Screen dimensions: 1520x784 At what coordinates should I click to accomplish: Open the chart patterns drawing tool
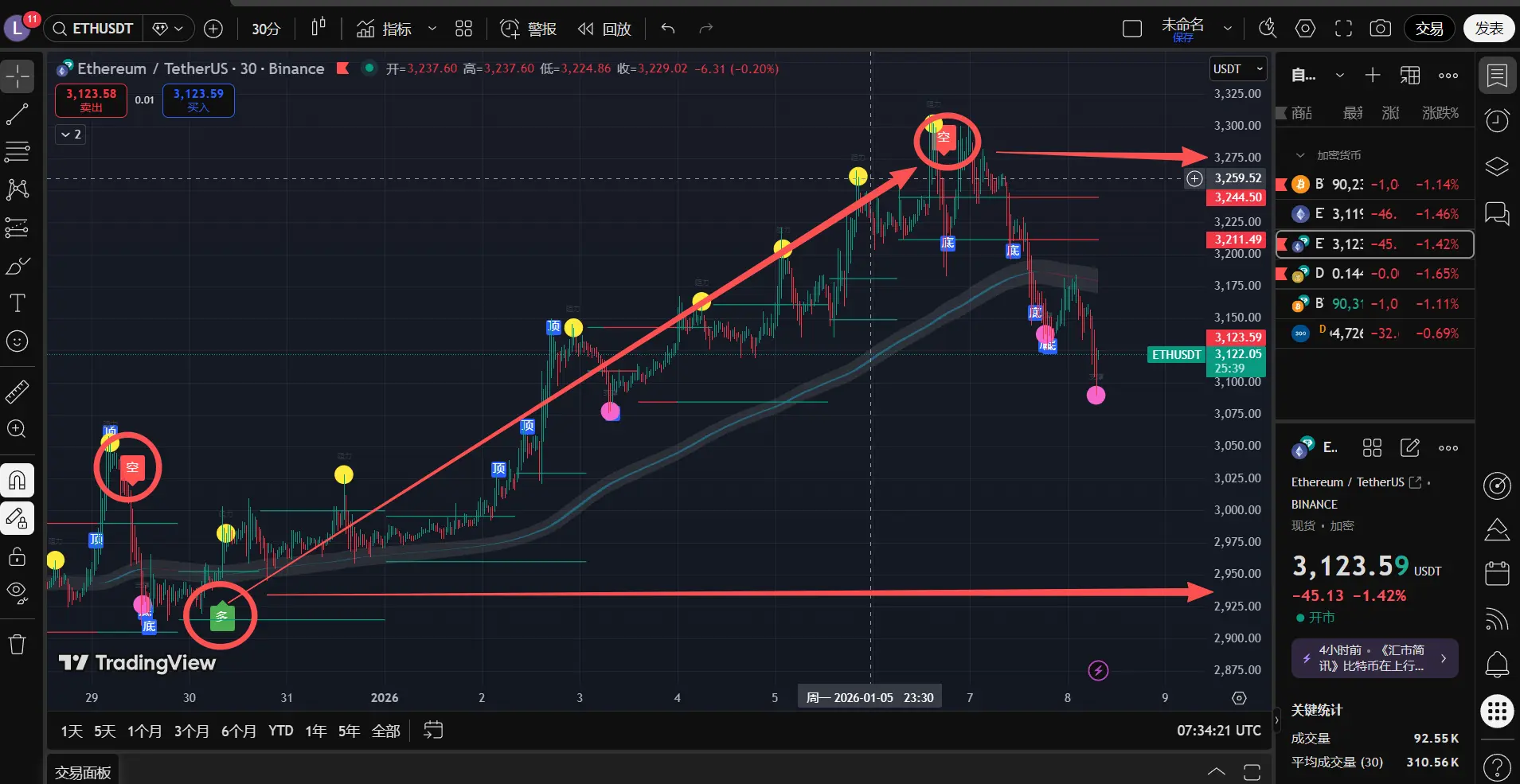[x=18, y=189]
